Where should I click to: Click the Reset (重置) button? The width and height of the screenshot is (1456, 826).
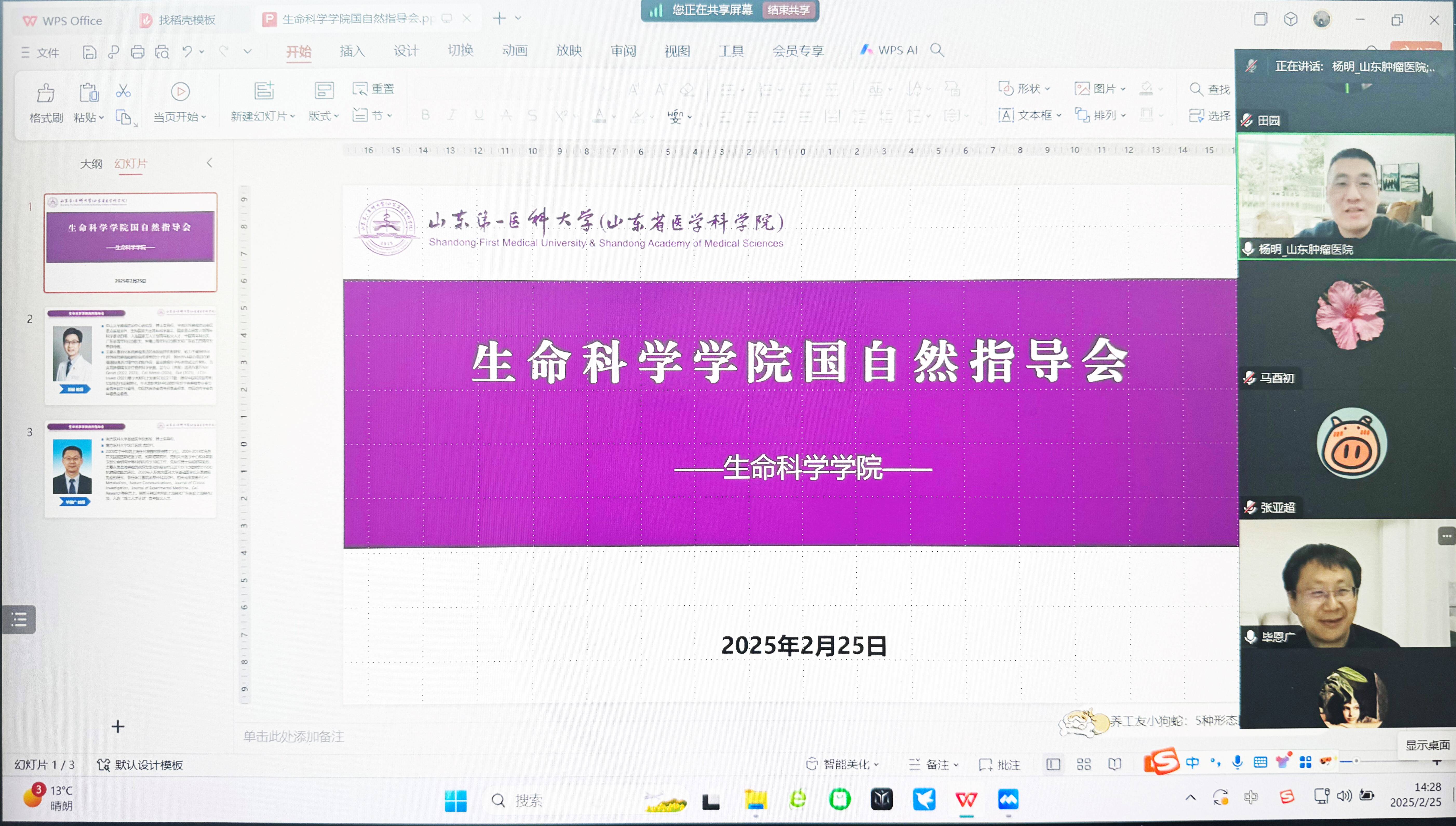(373, 89)
